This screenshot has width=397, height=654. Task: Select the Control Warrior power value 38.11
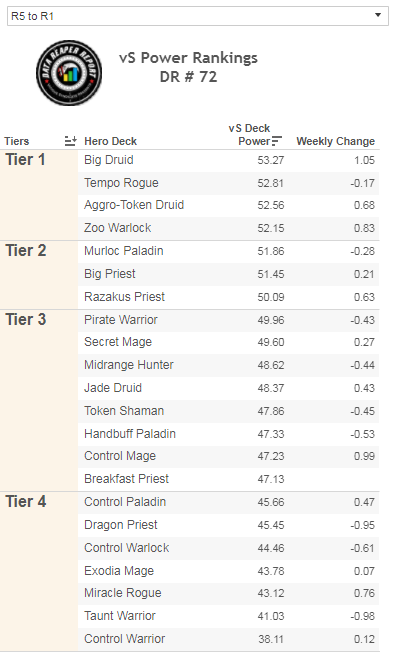pos(271,639)
